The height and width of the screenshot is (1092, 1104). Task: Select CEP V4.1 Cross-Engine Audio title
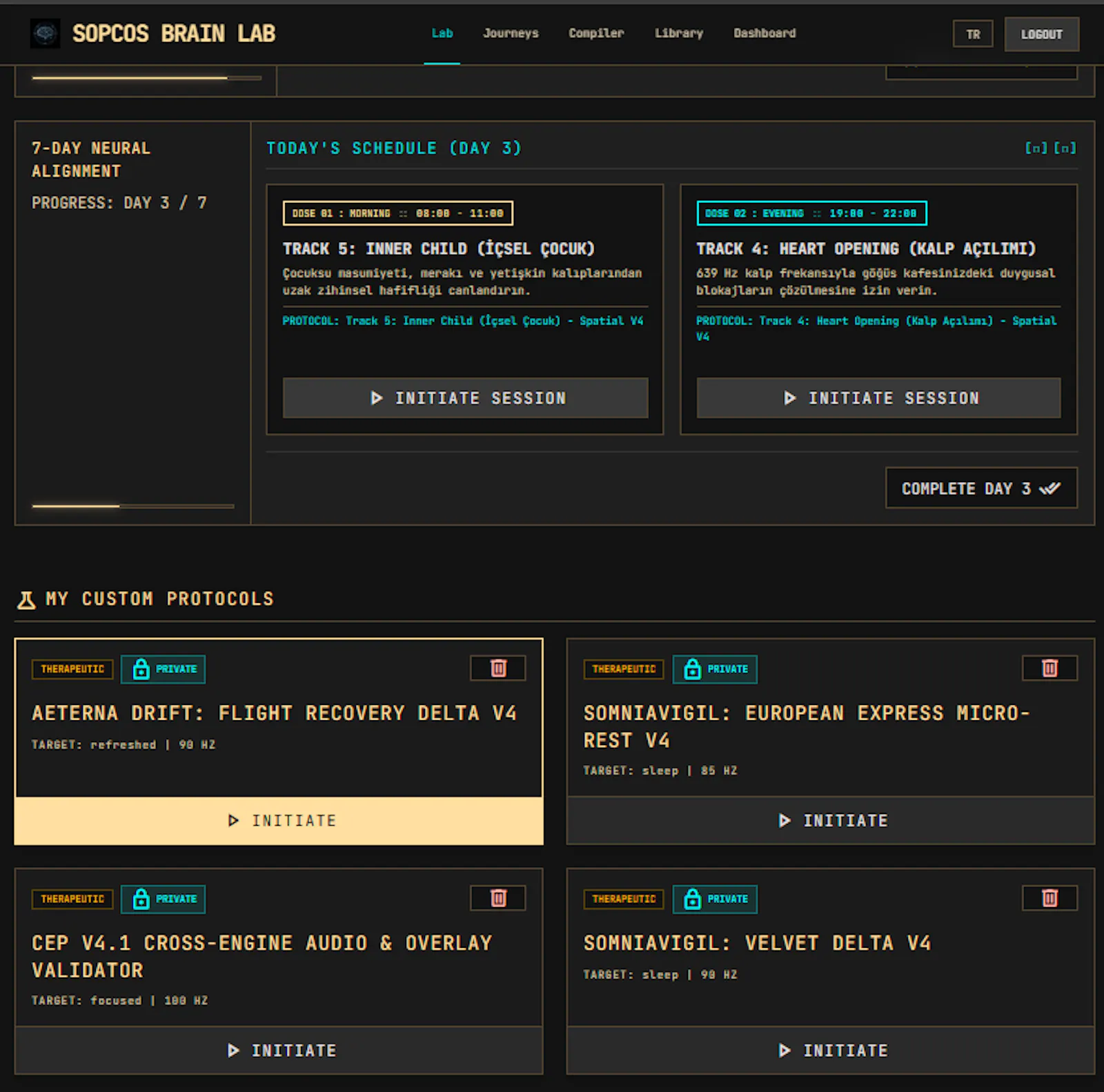(x=262, y=956)
